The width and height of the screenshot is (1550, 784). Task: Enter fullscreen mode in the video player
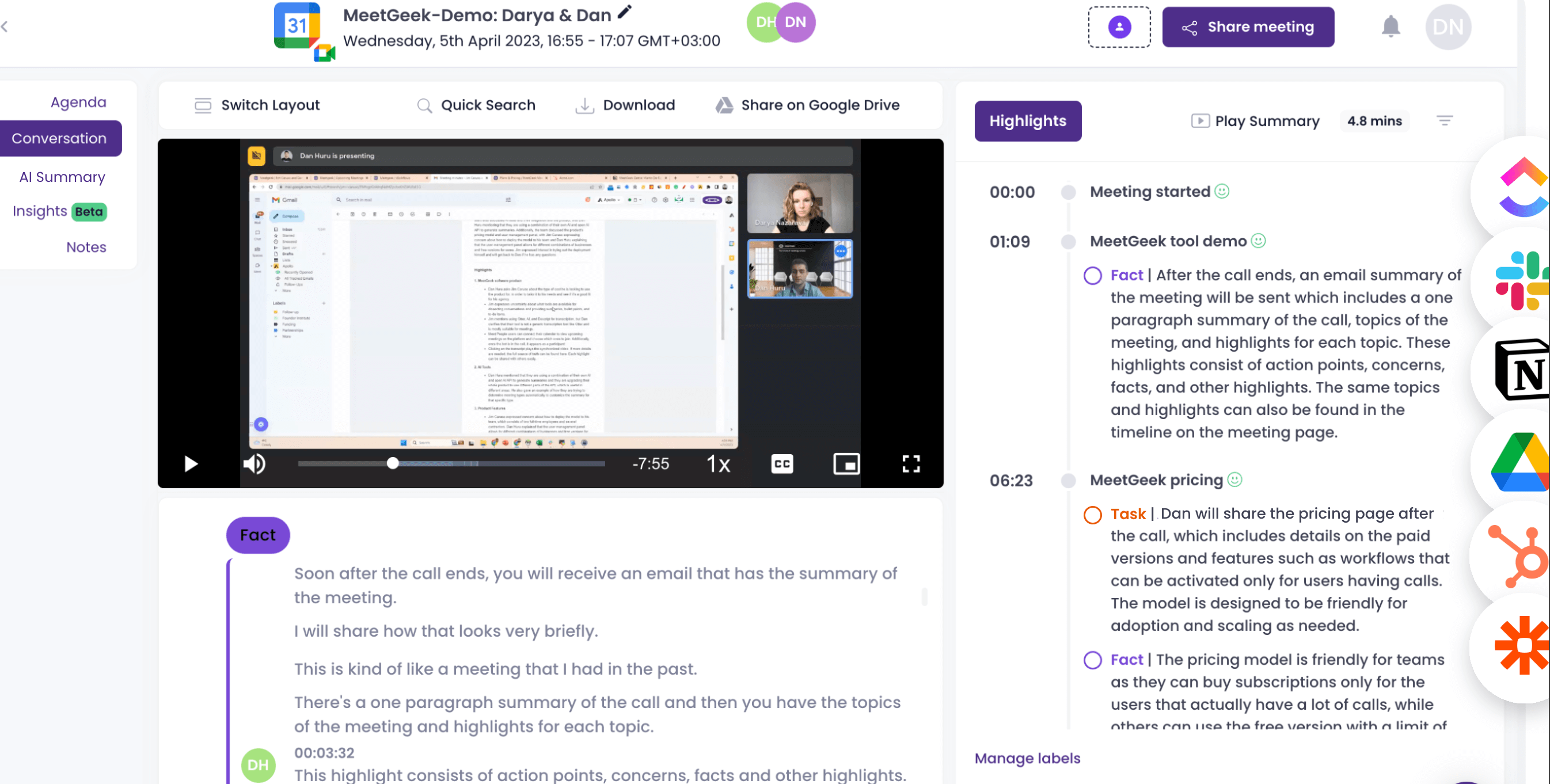911,464
